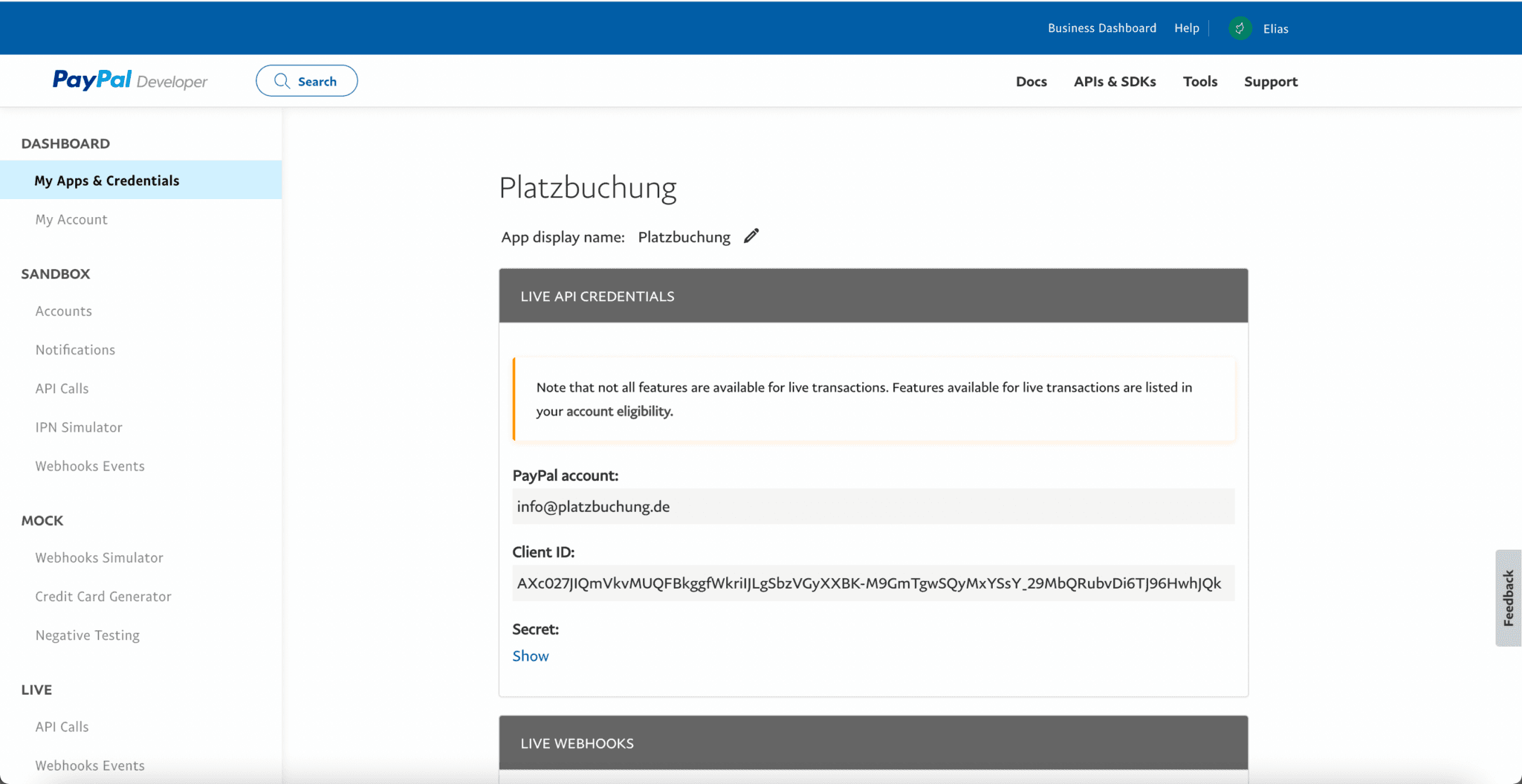Click the magnifier icon in Search
Image resolution: width=1522 pixels, height=784 pixels.
click(x=282, y=81)
